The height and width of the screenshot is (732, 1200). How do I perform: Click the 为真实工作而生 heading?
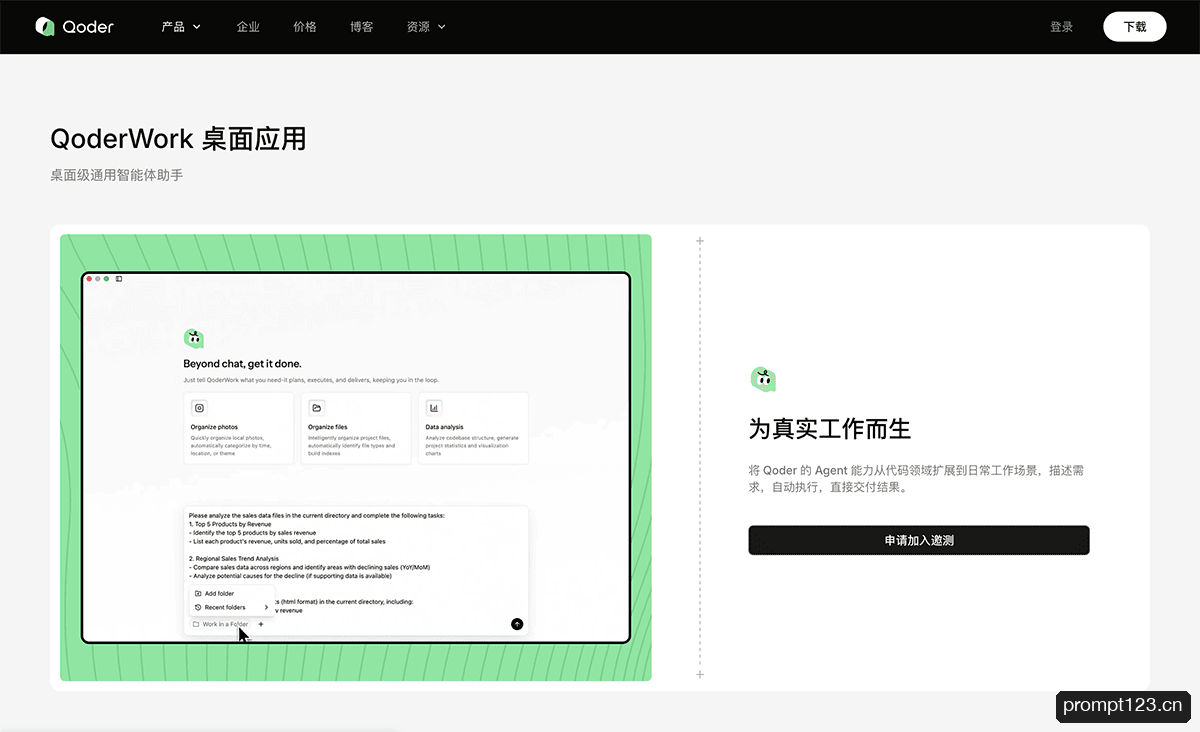pyautogui.click(x=830, y=430)
